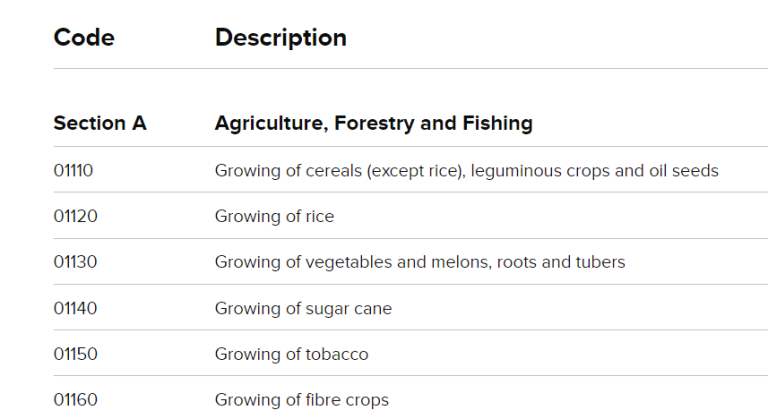This screenshot has height=419, width=768.
Task: Select code 01120 in the table
Action: 75,217
